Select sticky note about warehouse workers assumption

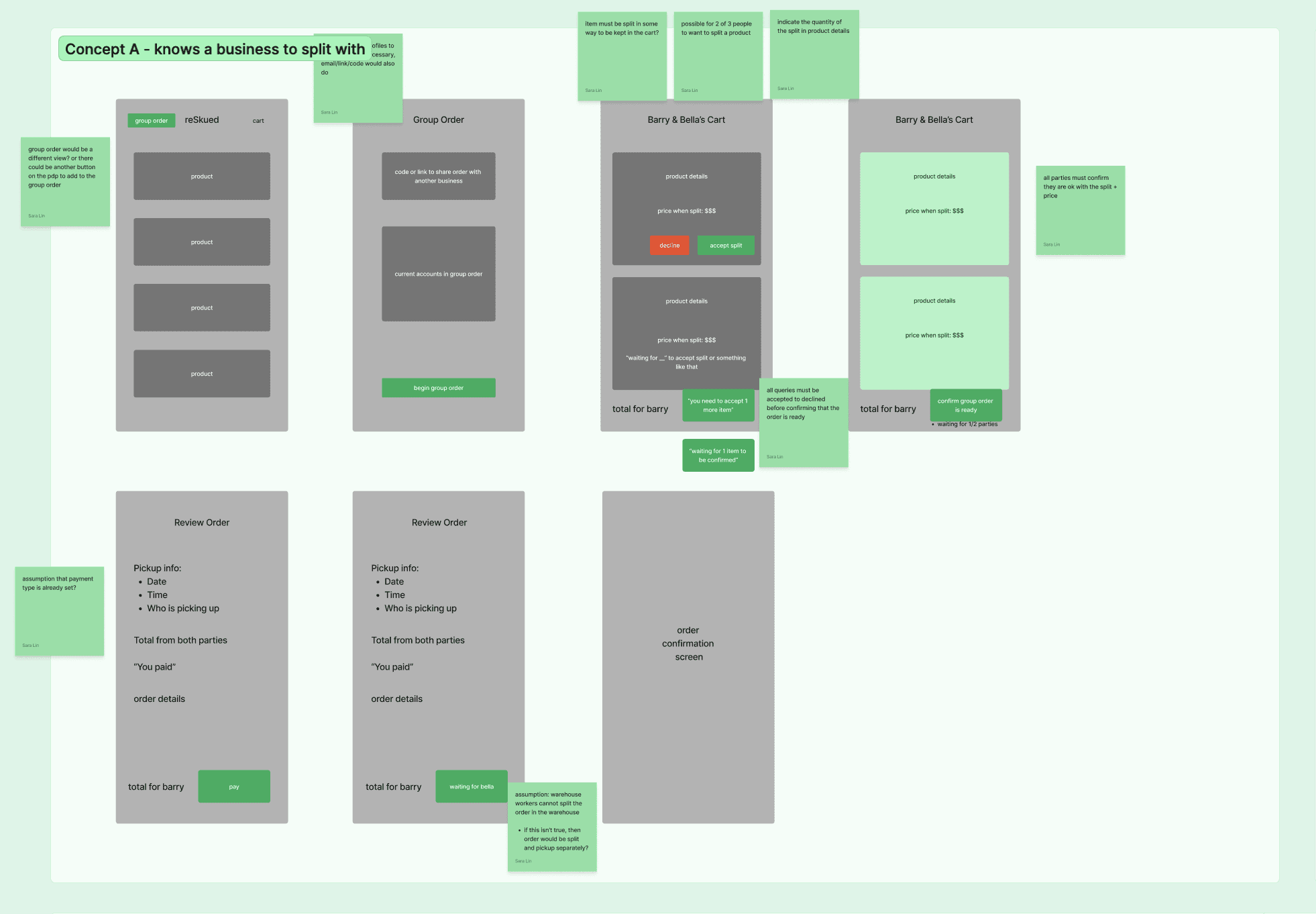[x=552, y=827]
